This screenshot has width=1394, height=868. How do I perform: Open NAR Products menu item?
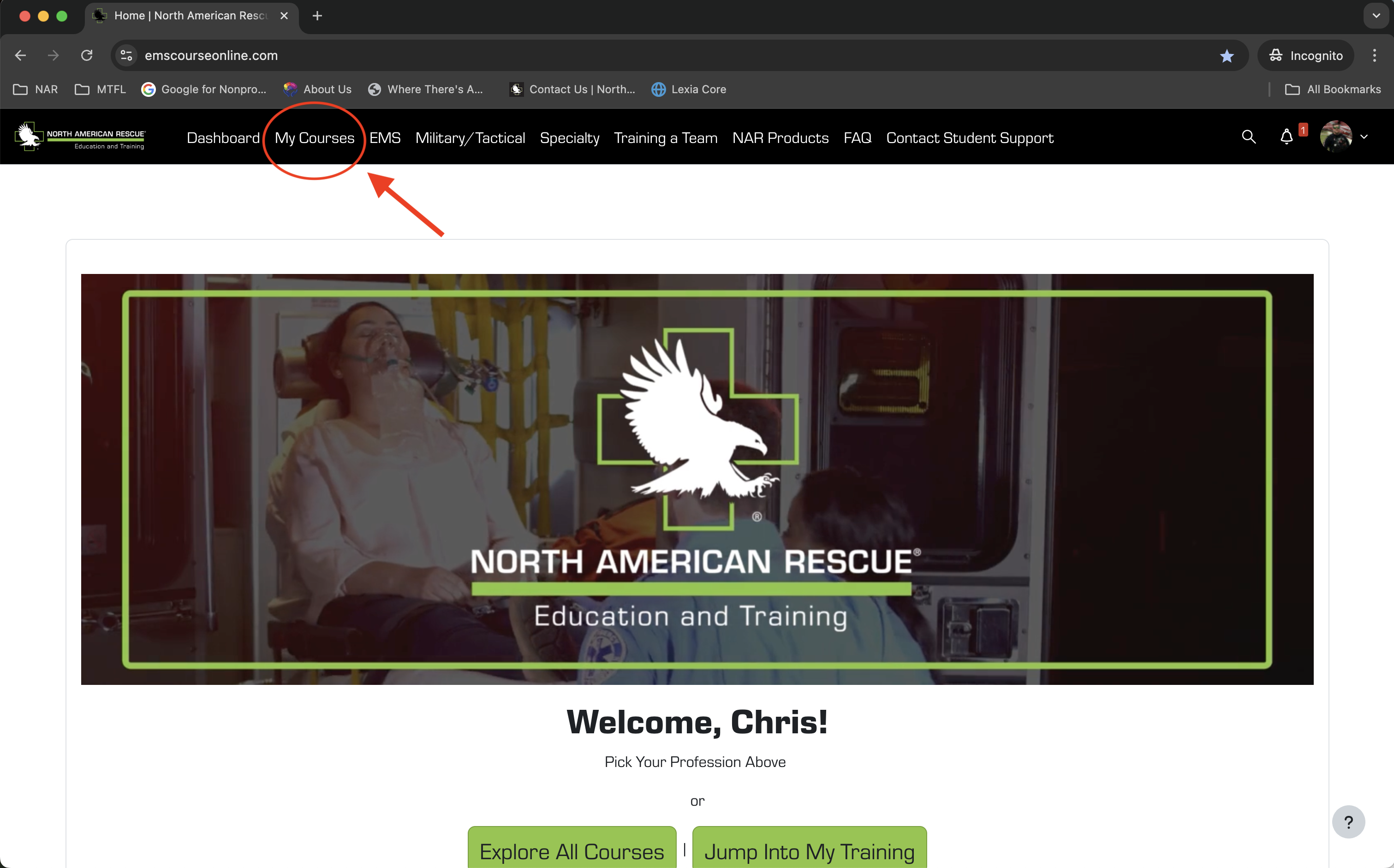click(x=780, y=138)
